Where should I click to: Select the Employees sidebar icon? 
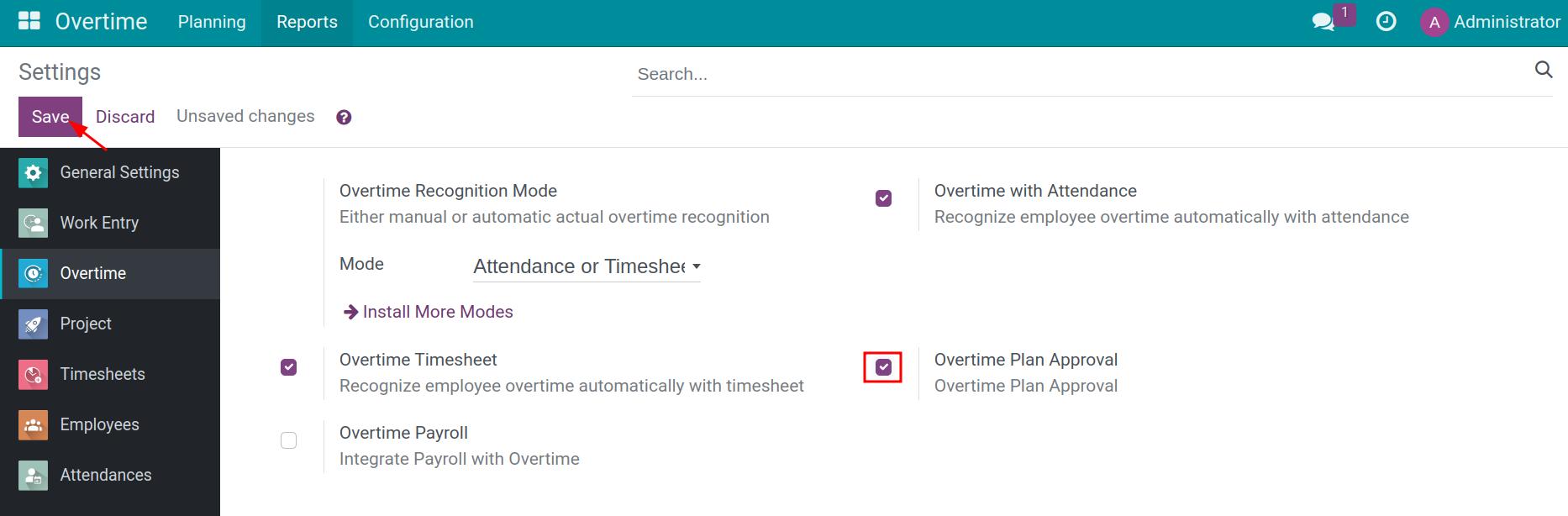(32, 424)
